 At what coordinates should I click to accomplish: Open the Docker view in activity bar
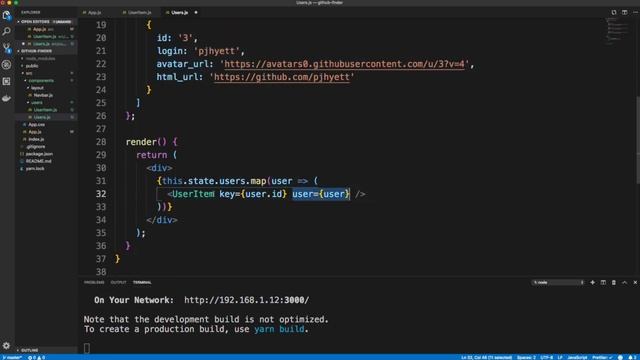coord(7,98)
